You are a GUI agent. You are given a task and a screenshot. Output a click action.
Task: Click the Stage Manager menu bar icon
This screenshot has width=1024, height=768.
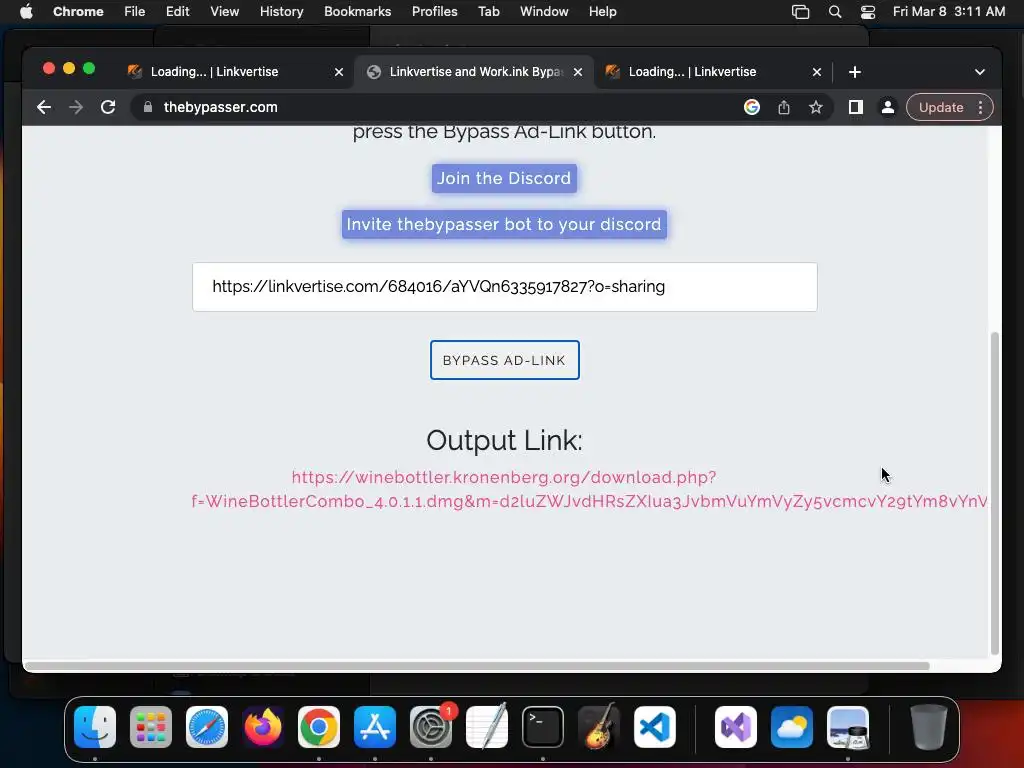pyautogui.click(x=801, y=12)
